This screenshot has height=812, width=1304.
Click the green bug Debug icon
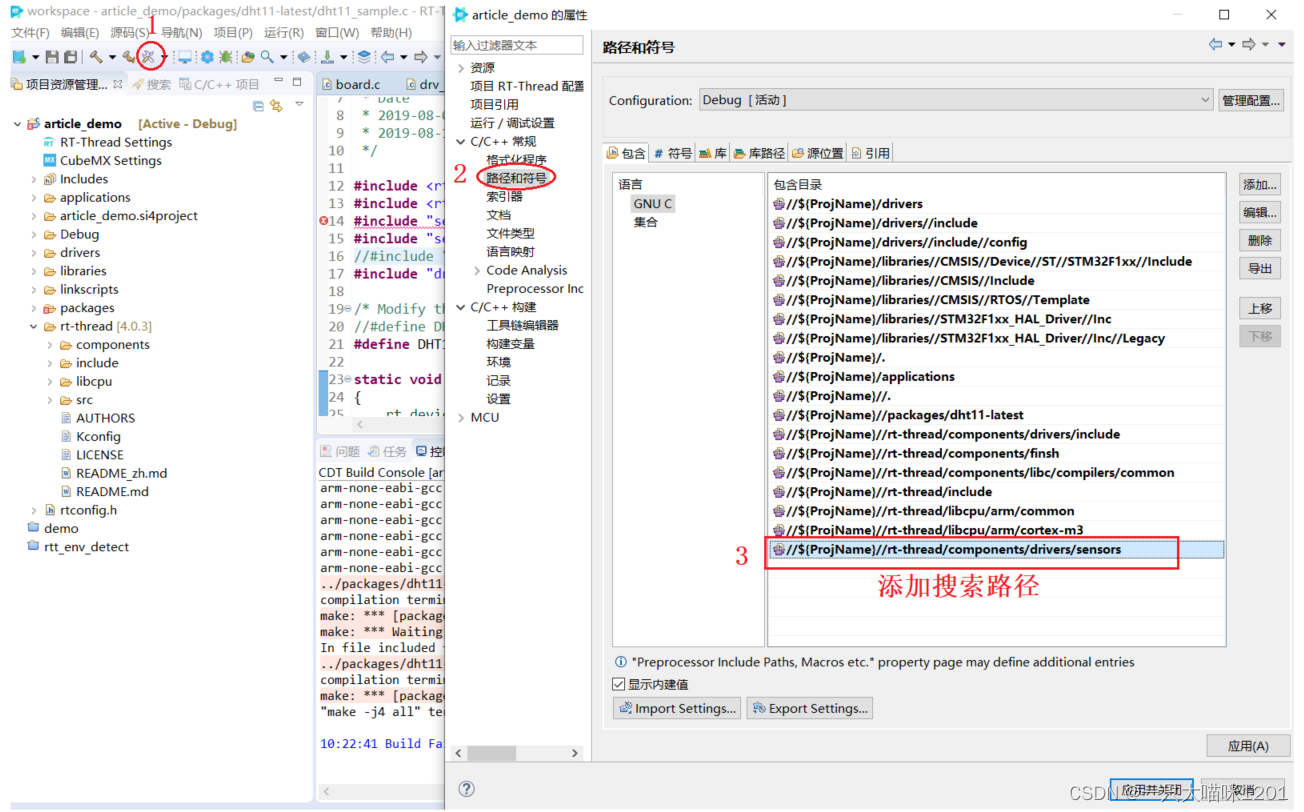tap(226, 57)
